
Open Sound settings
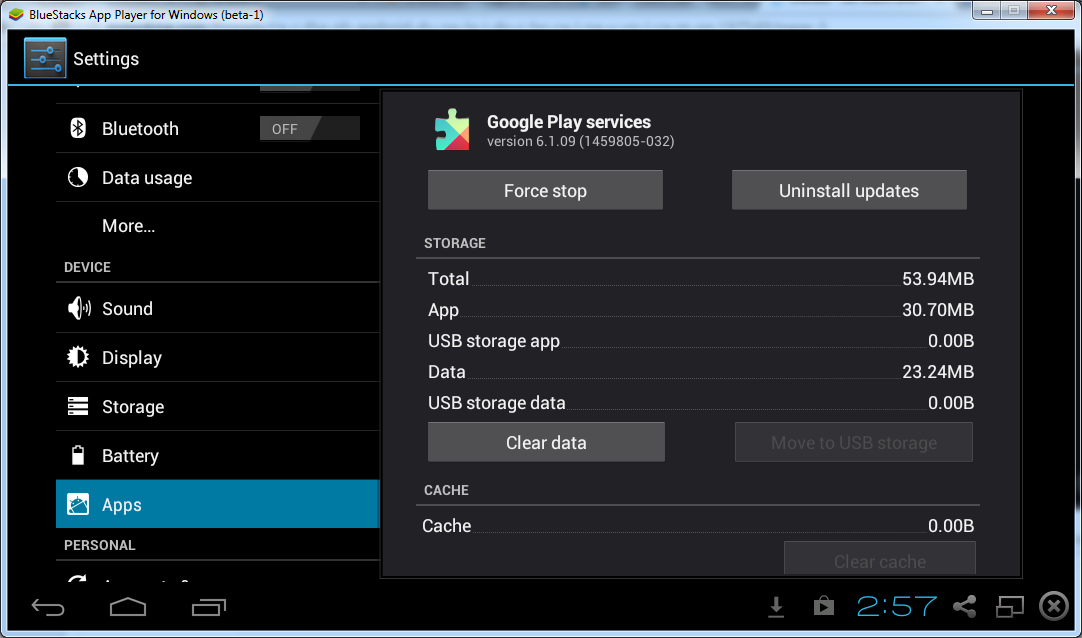217,308
